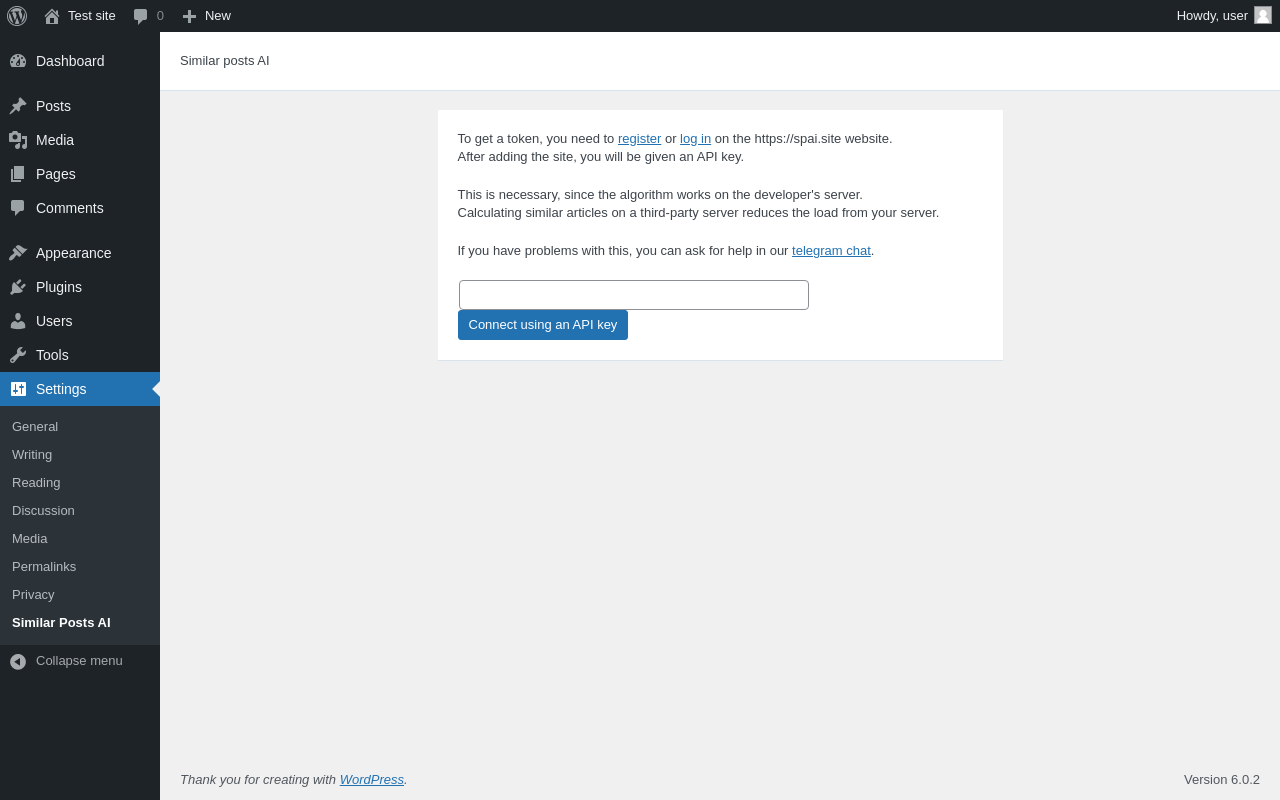Open the Media menu under Posts
The image size is (1280, 800).
(x=80, y=140)
